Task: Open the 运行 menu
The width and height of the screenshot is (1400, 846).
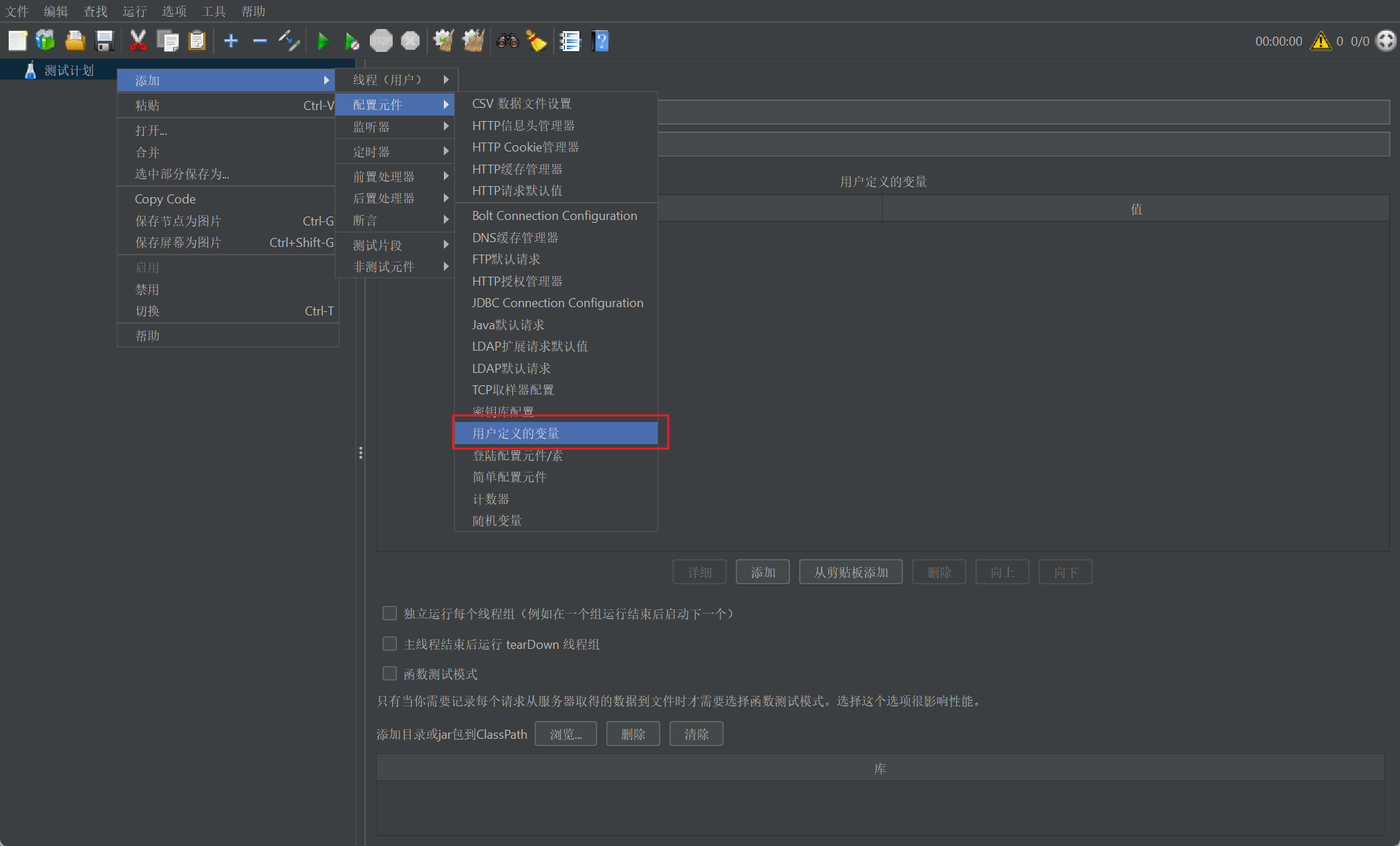Action: click(134, 11)
